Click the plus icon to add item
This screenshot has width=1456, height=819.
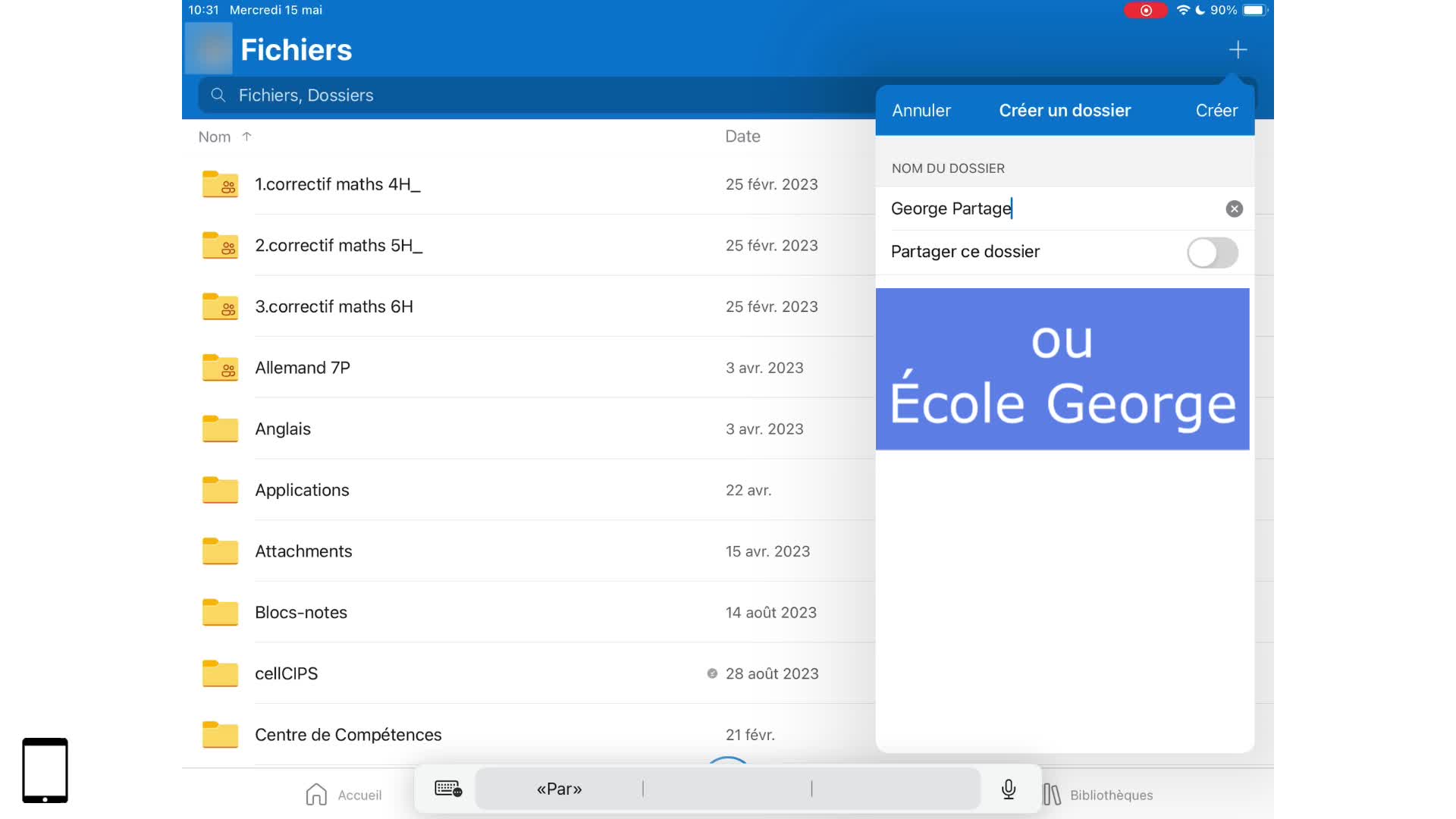pyautogui.click(x=1238, y=50)
